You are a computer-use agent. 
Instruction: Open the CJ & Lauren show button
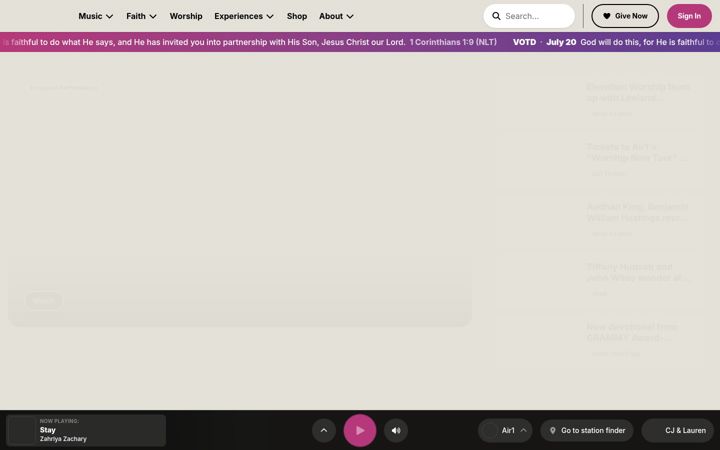pyautogui.click(x=678, y=430)
